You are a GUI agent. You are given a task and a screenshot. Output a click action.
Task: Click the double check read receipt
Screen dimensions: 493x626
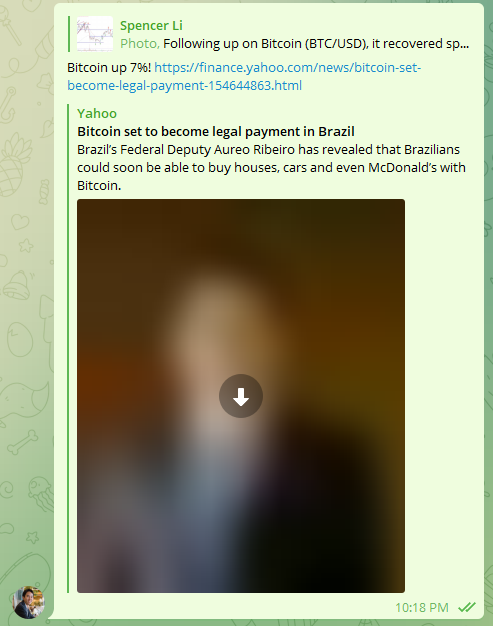click(467, 607)
